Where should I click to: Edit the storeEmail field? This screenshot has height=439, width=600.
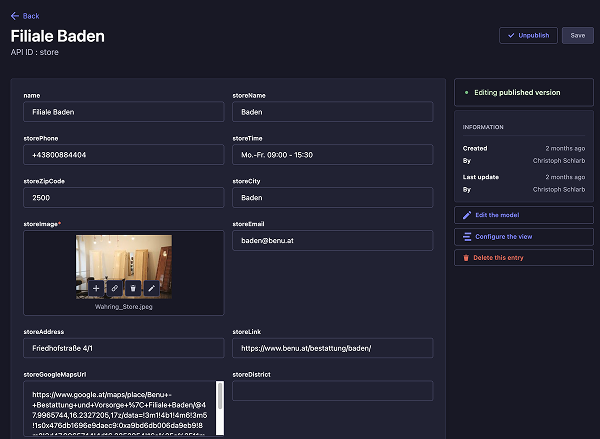coord(333,240)
